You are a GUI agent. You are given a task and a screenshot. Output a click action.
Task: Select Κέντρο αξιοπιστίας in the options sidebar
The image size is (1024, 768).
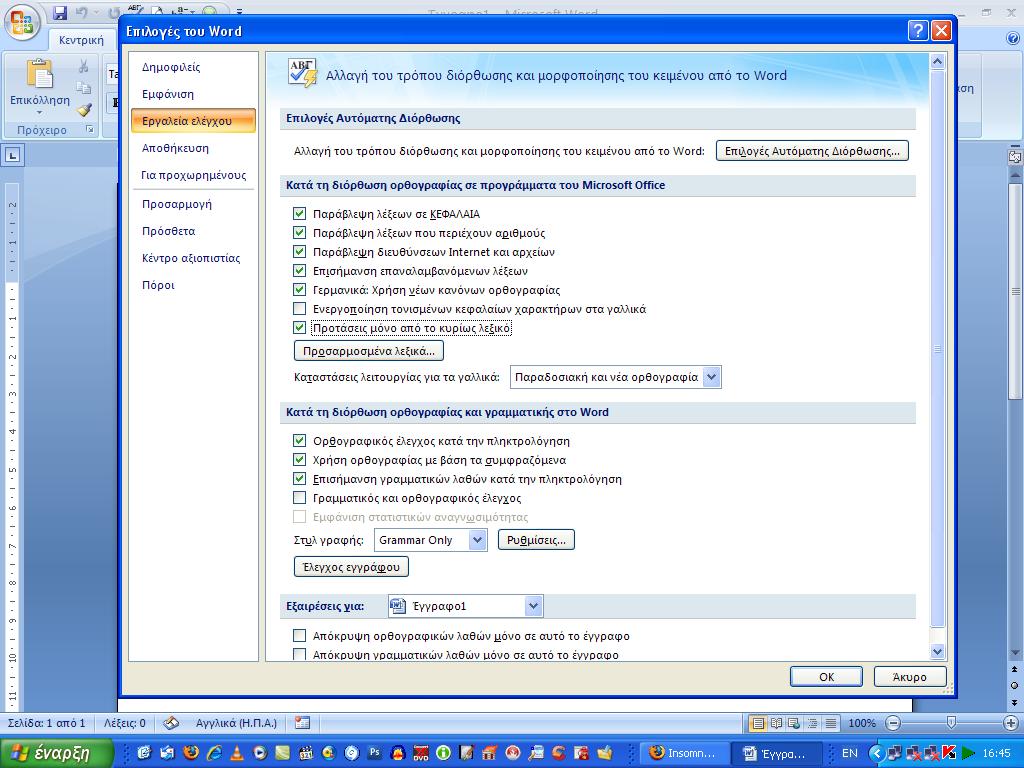coord(191,258)
